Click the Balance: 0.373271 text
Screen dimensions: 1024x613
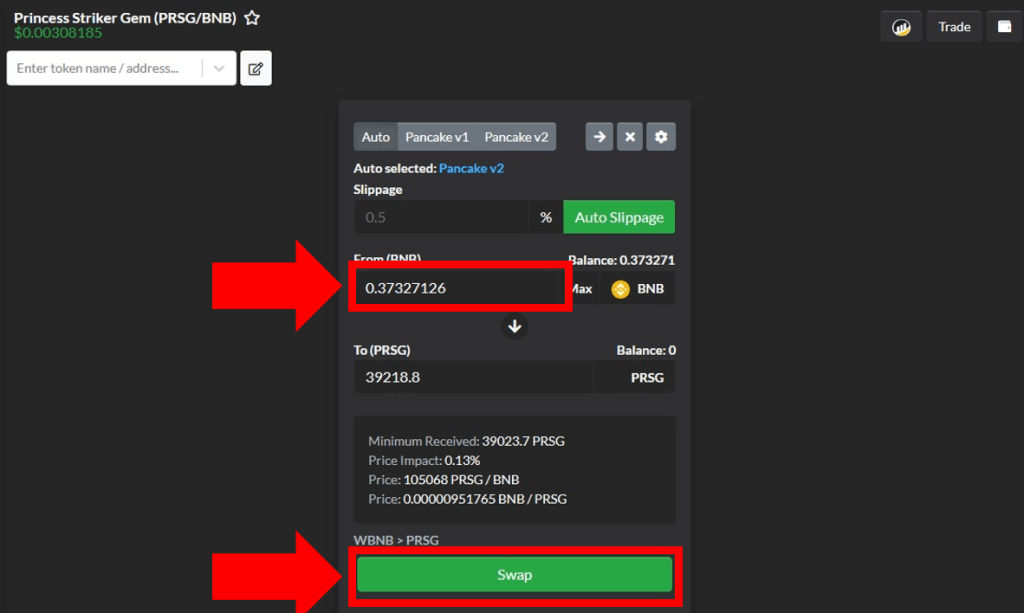[x=621, y=260]
